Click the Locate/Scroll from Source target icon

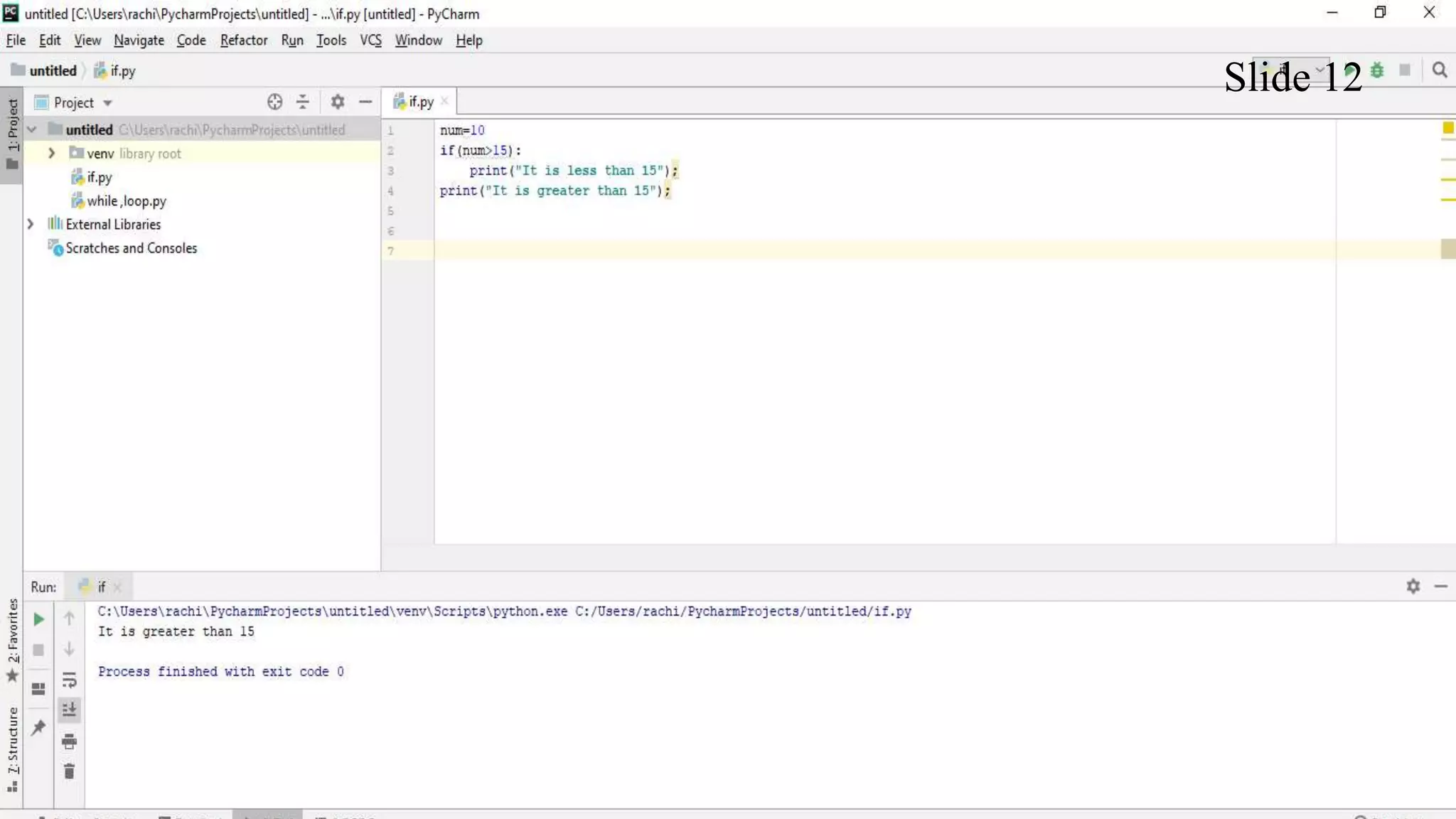click(274, 102)
